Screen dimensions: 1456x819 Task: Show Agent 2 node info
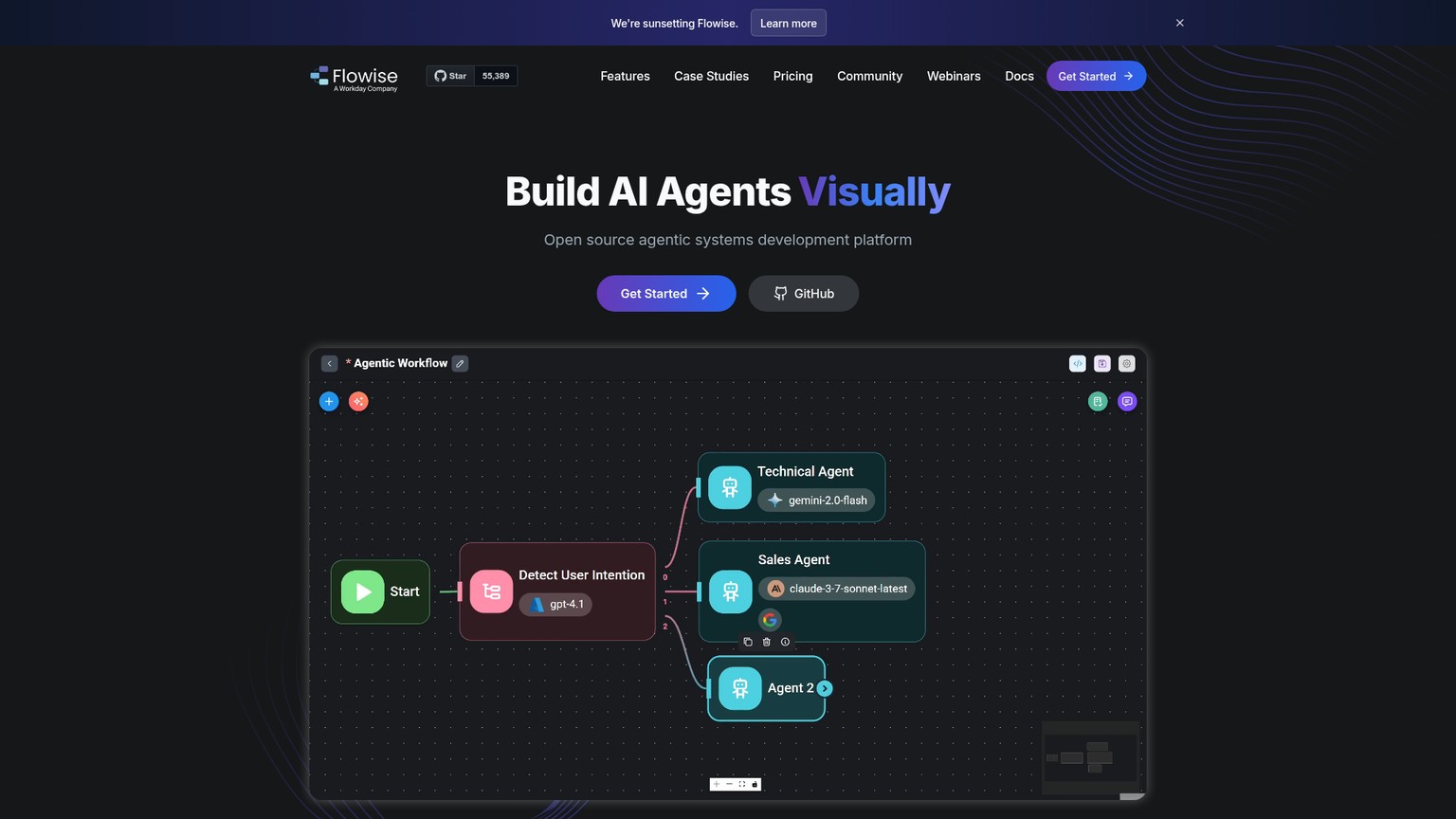tap(785, 642)
